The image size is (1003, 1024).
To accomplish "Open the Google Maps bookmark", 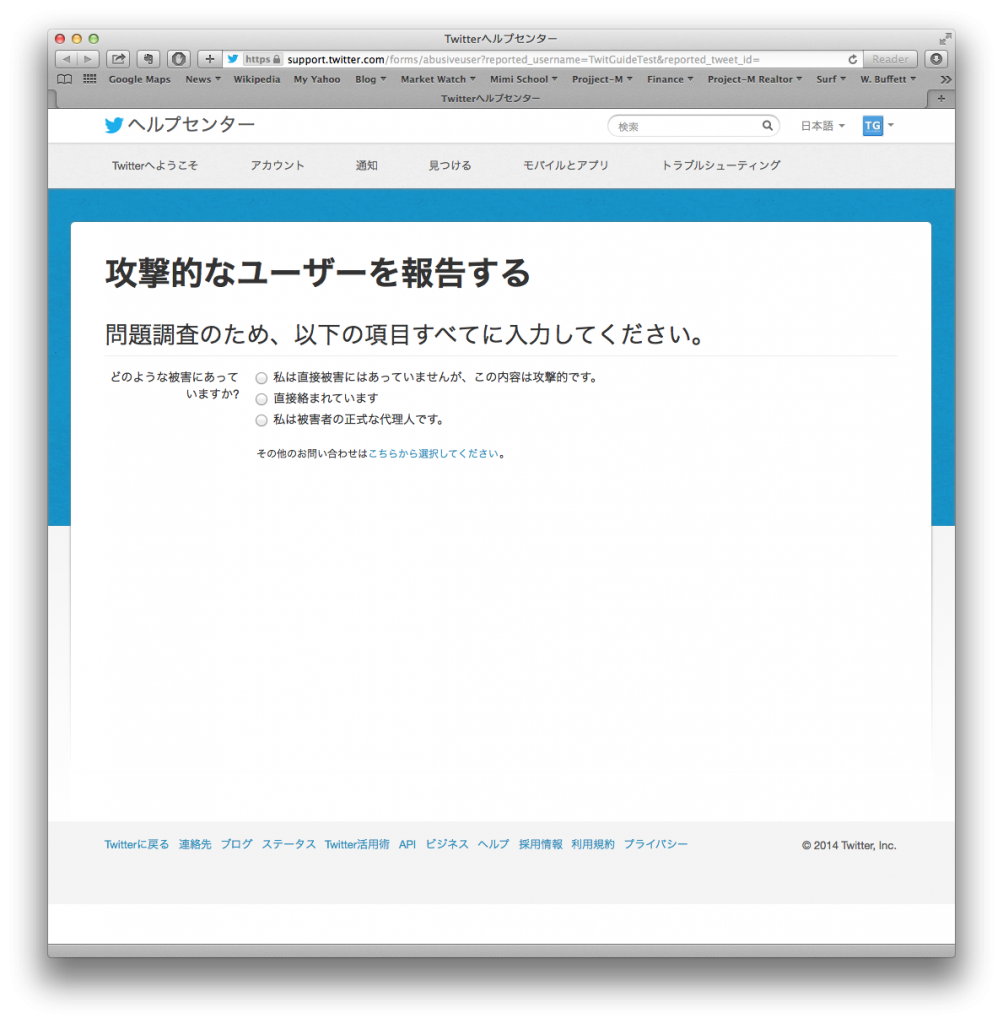I will click(x=139, y=79).
